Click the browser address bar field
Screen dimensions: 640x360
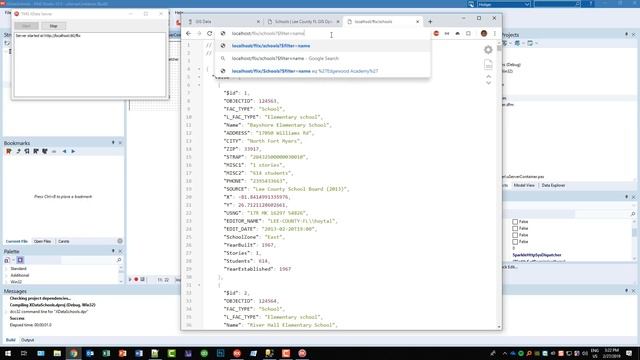[322, 33]
